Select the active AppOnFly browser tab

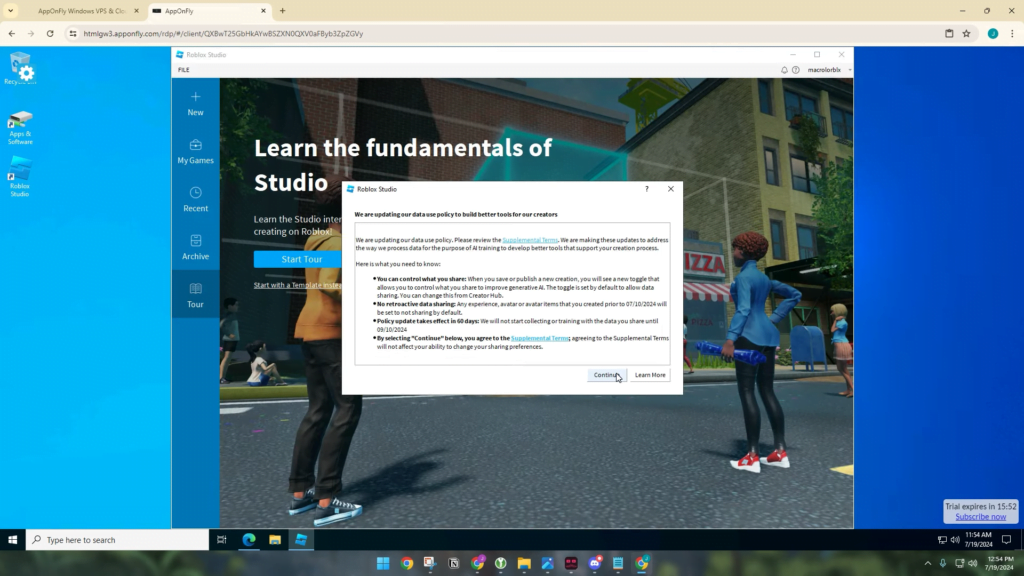click(x=209, y=11)
